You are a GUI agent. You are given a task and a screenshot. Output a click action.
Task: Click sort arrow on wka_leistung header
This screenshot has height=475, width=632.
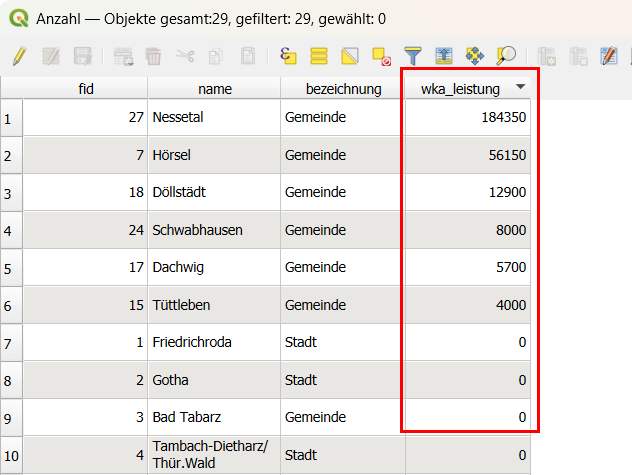[520, 86]
